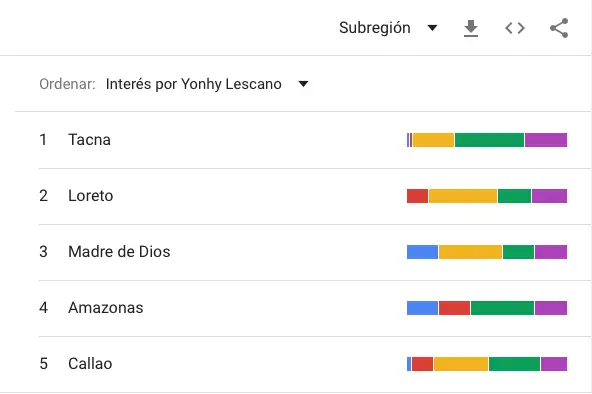Viewport: 592px width, 394px height.
Task: Open the Subregión selector label
Action: point(375,28)
